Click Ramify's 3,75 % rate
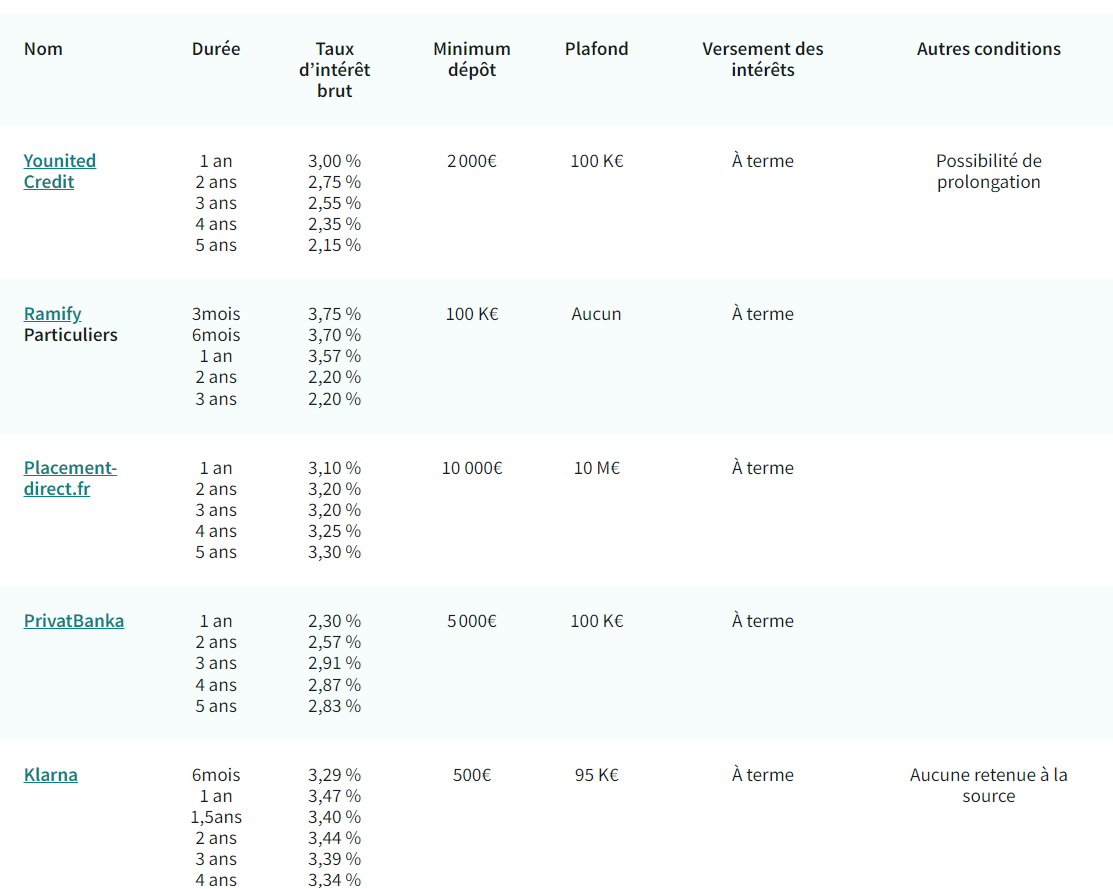1113x889 pixels. coord(334,314)
